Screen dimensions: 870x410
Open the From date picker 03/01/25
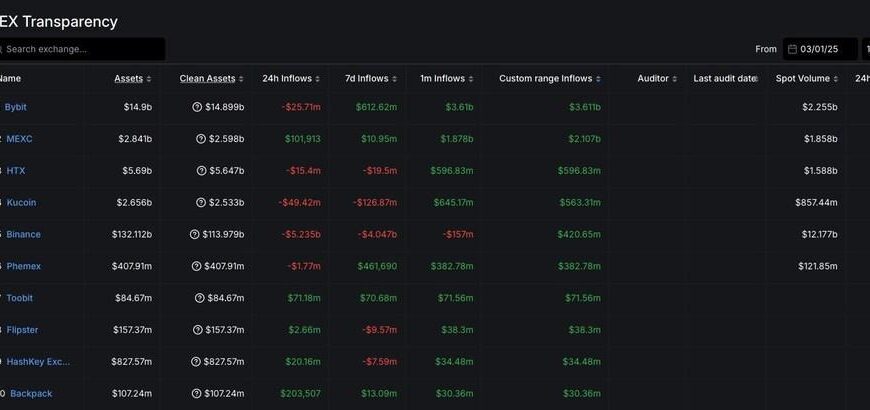point(820,49)
